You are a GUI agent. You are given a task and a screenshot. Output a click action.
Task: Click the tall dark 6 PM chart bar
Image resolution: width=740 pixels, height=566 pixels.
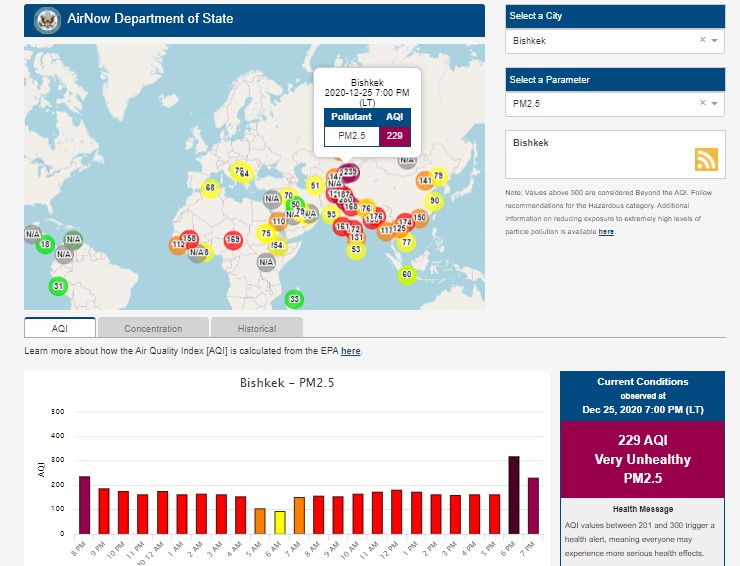pyautogui.click(x=514, y=495)
